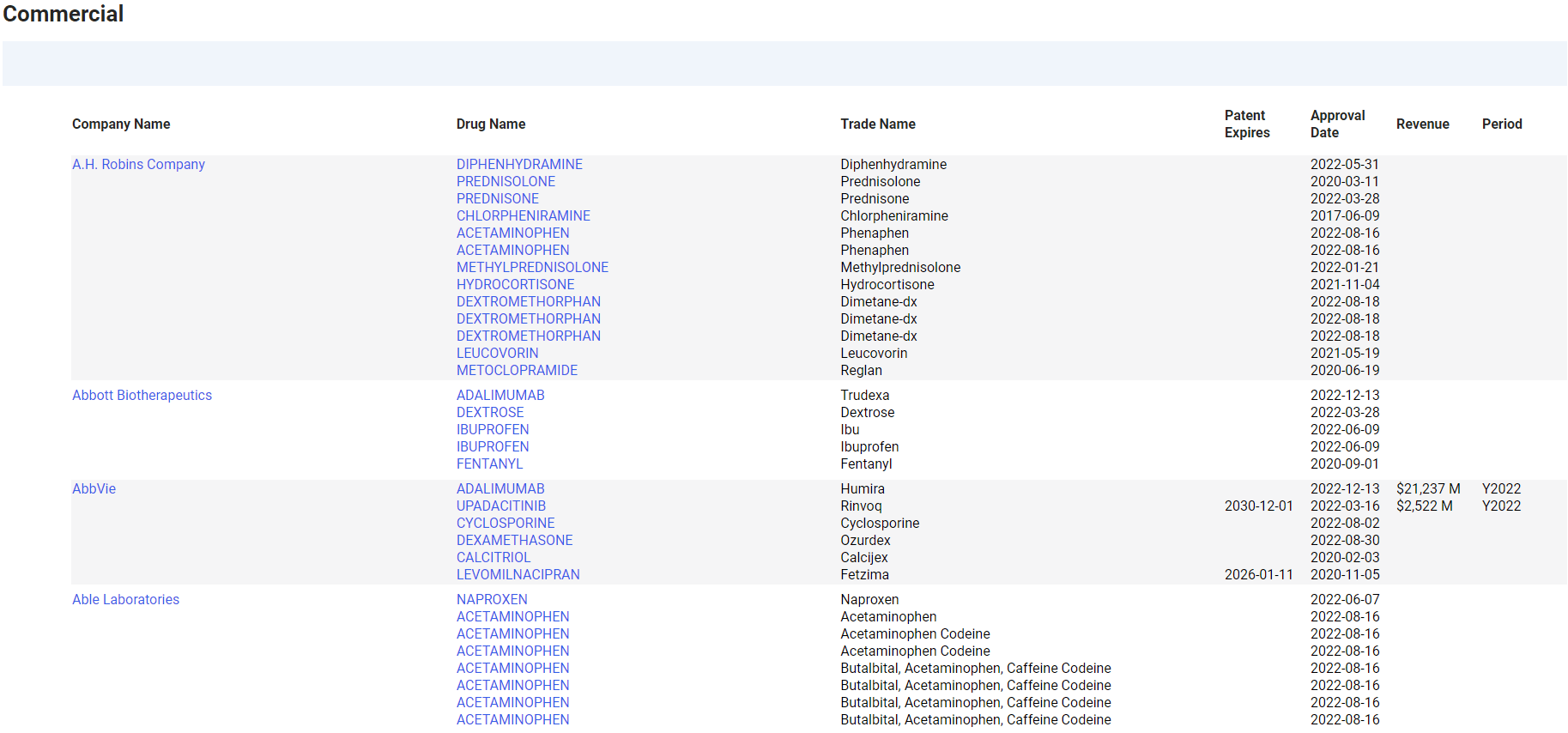
Task: Click the Approval Date column header
Action: click(1337, 124)
